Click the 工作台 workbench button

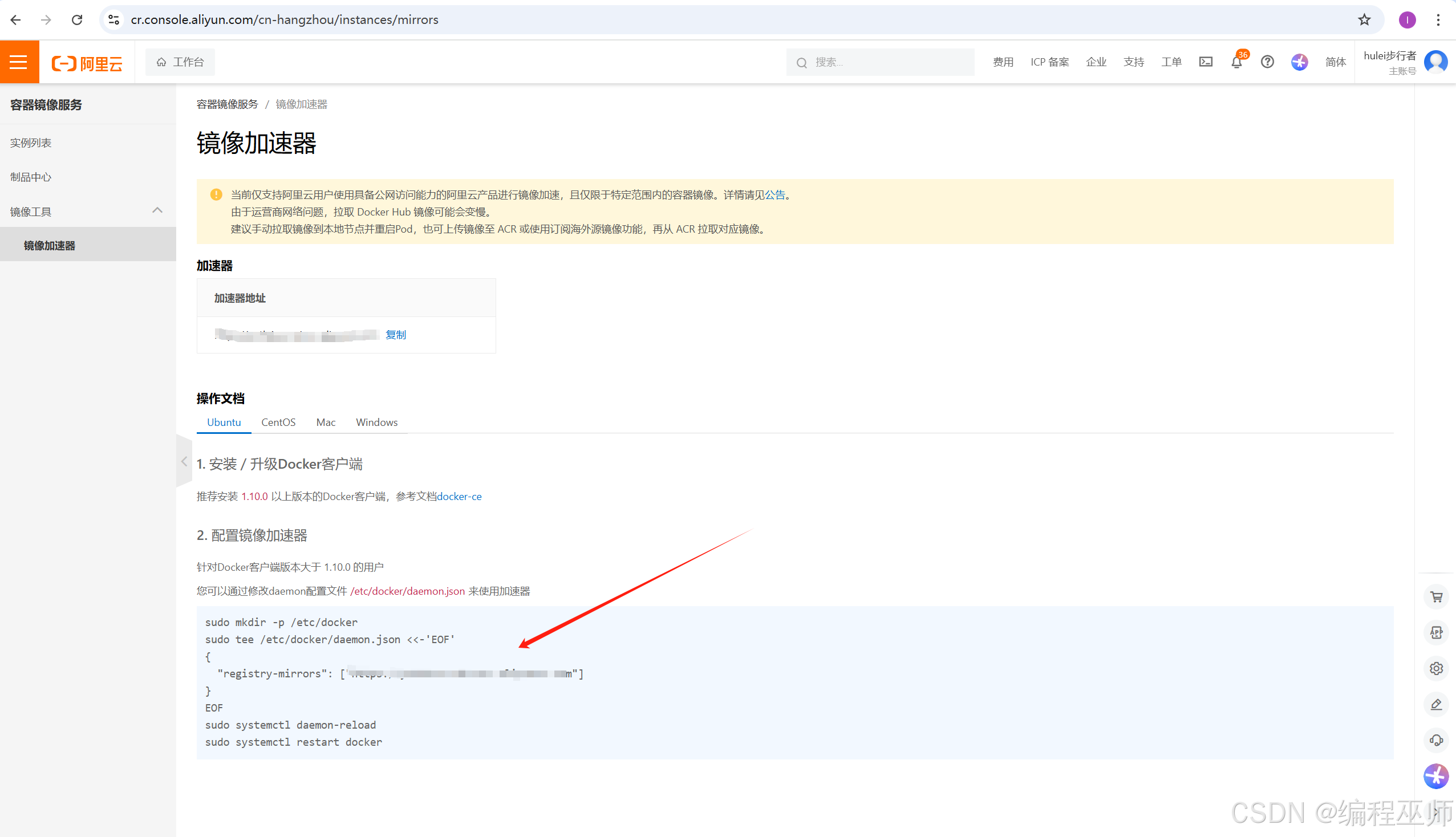point(180,62)
